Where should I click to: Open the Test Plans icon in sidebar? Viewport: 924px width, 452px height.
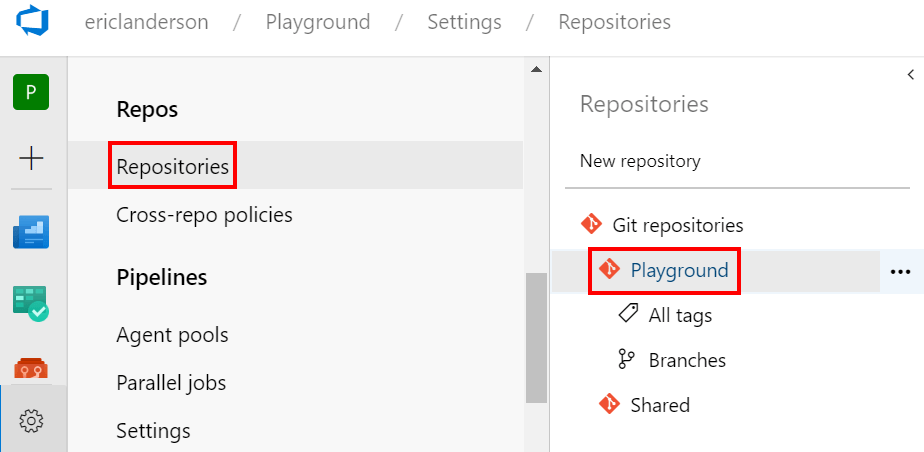pyautogui.click(x=31, y=303)
